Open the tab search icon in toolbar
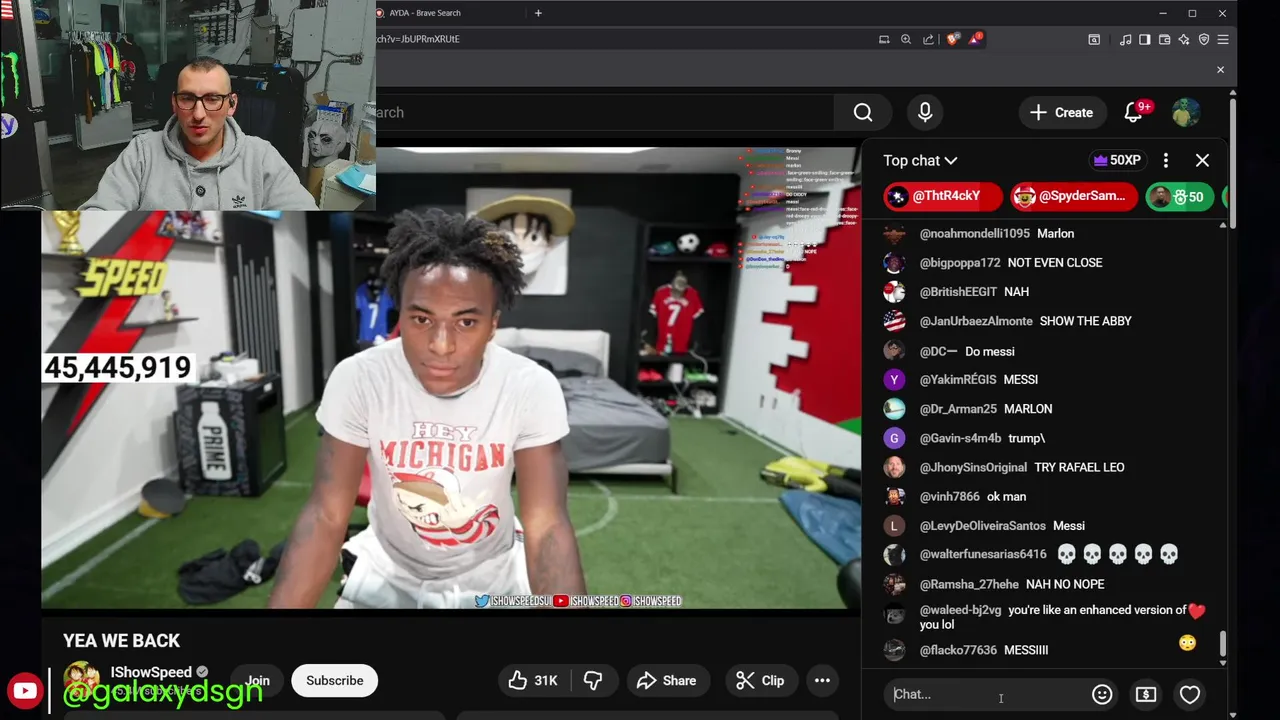The width and height of the screenshot is (1280, 720). (1094, 39)
